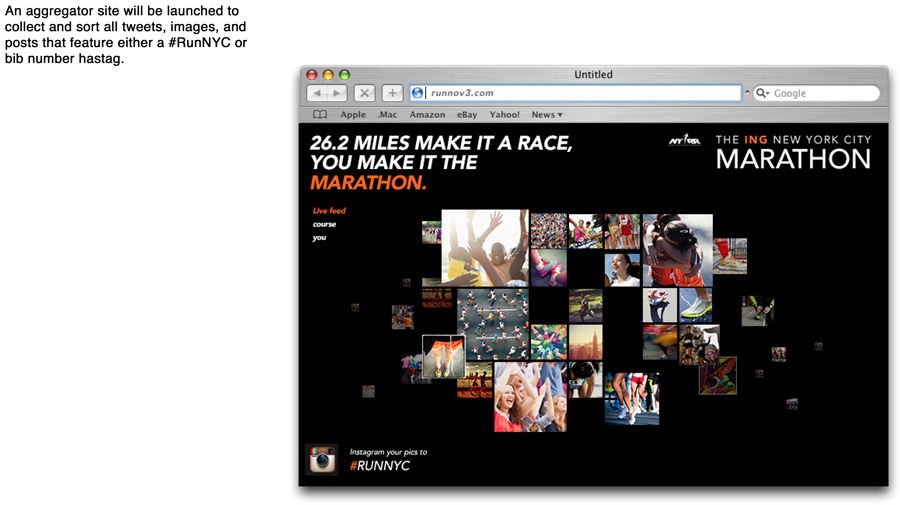Stop loading with the X toolbar button

point(364,93)
